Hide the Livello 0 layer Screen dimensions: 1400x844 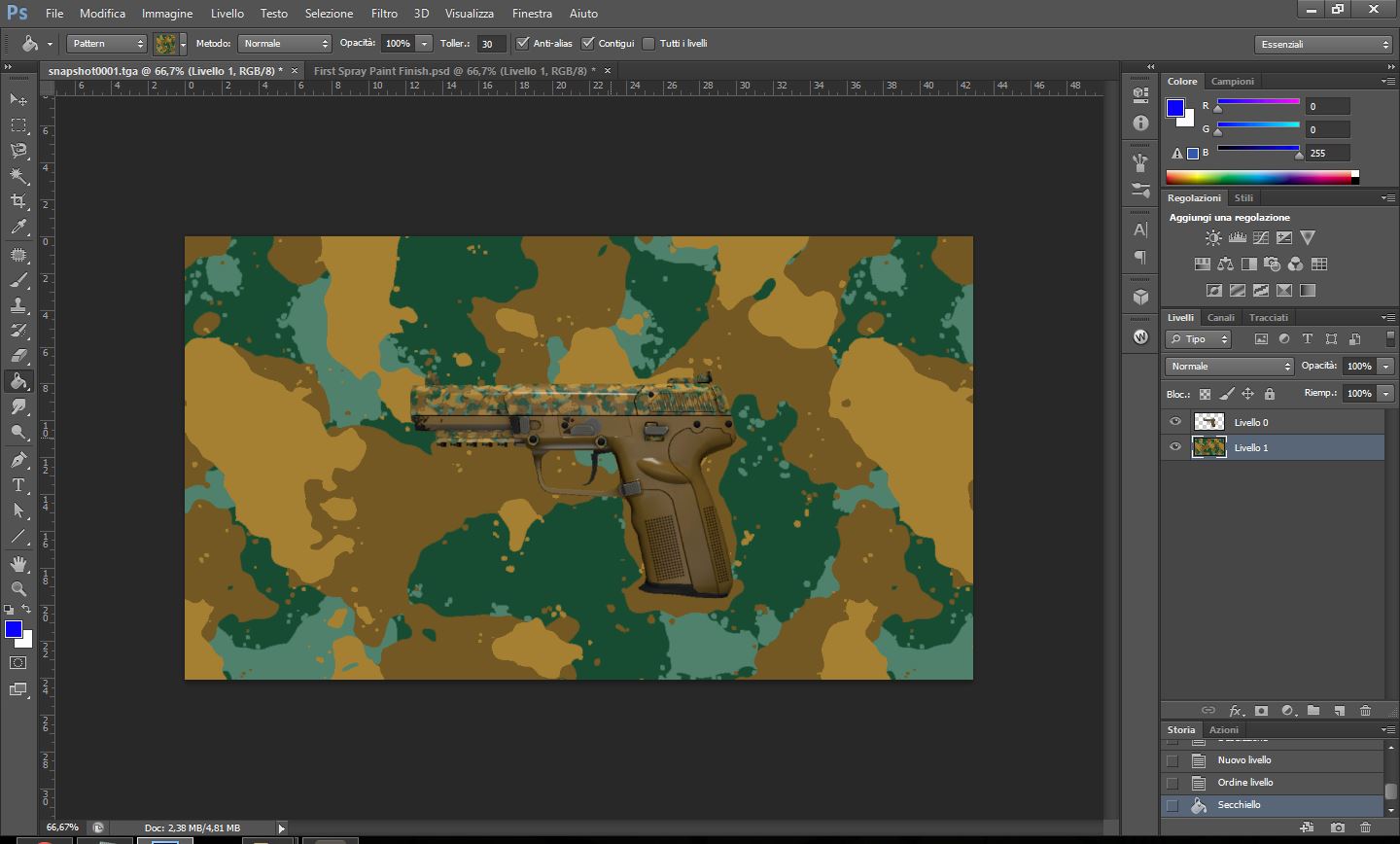pyautogui.click(x=1175, y=422)
